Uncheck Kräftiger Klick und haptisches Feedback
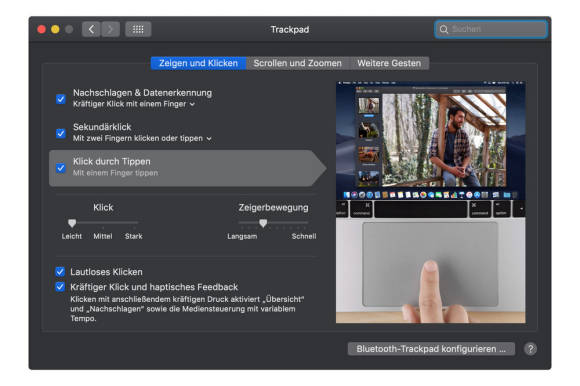Viewport: 580px width, 386px height. coord(60,287)
